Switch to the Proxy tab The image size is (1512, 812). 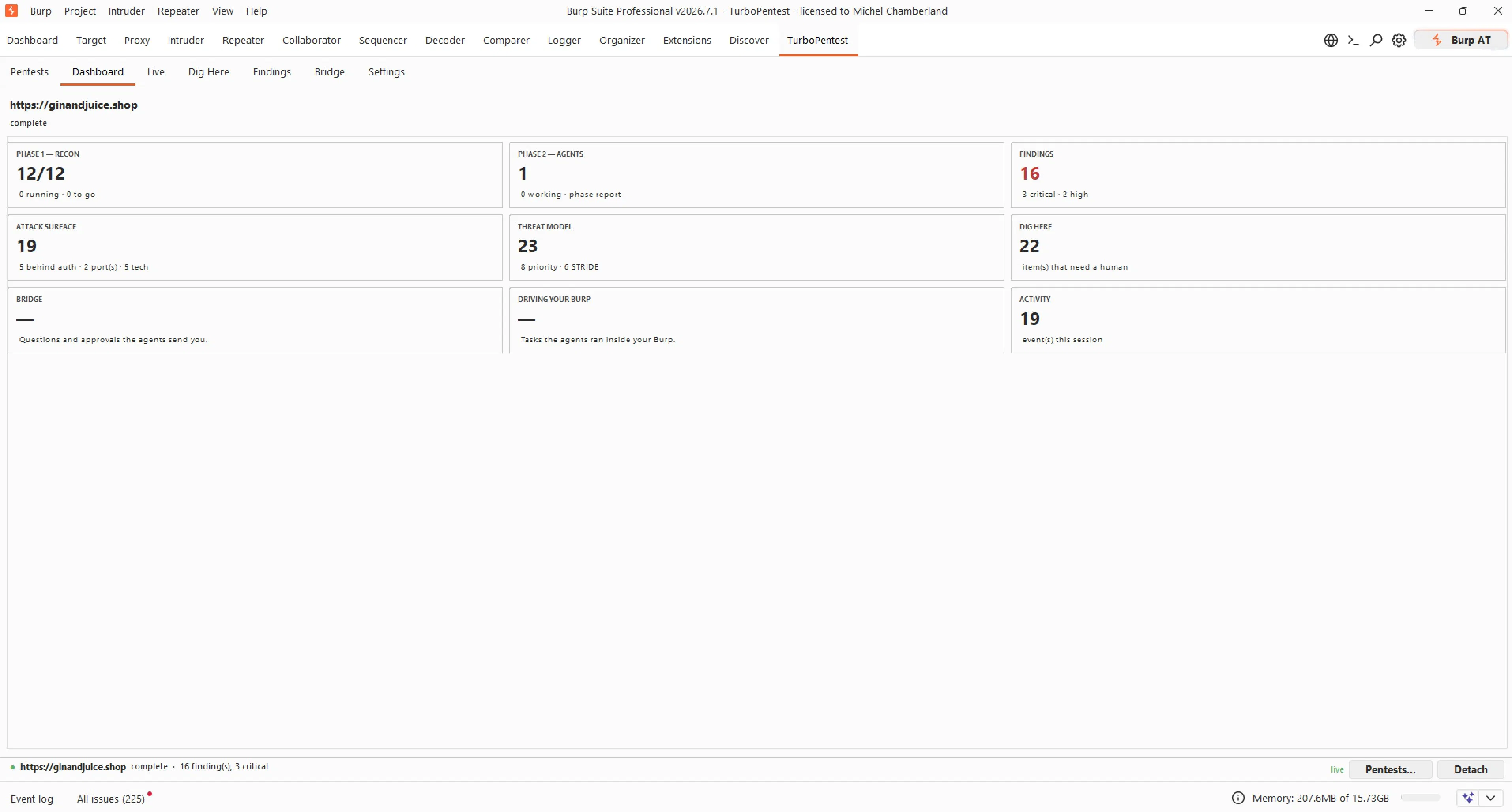click(137, 40)
